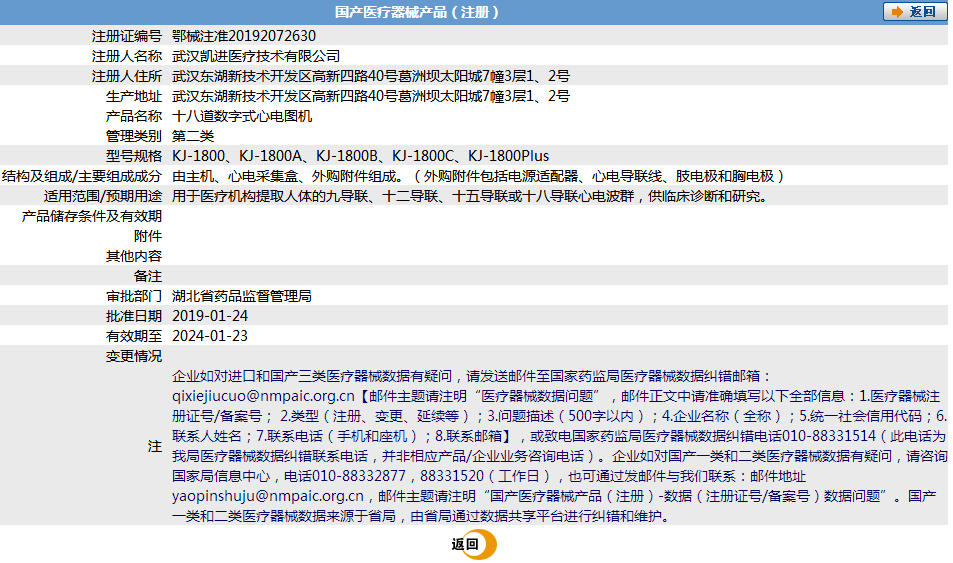953x563 pixels.
Task: Click the 备注 label
Action: click(x=148, y=277)
